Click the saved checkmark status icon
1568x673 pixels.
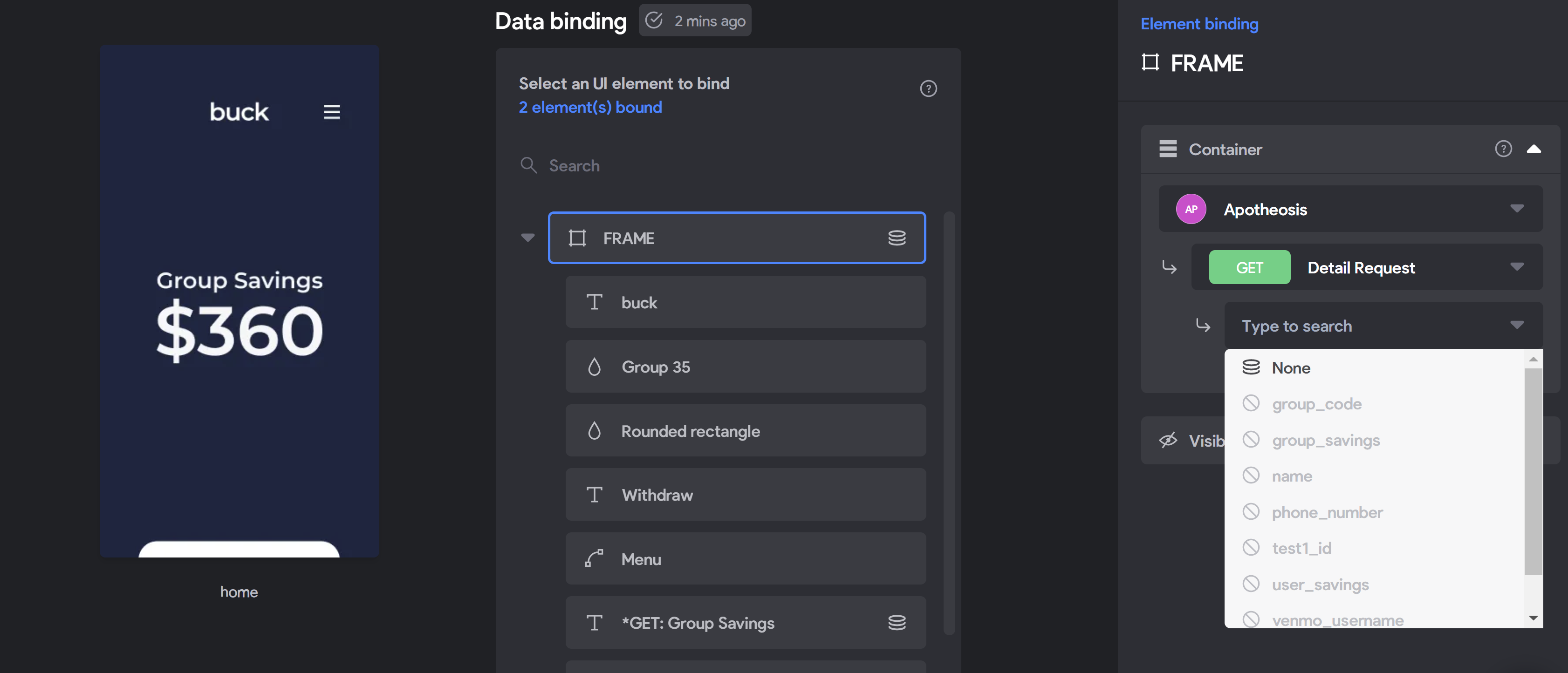point(654,20)
